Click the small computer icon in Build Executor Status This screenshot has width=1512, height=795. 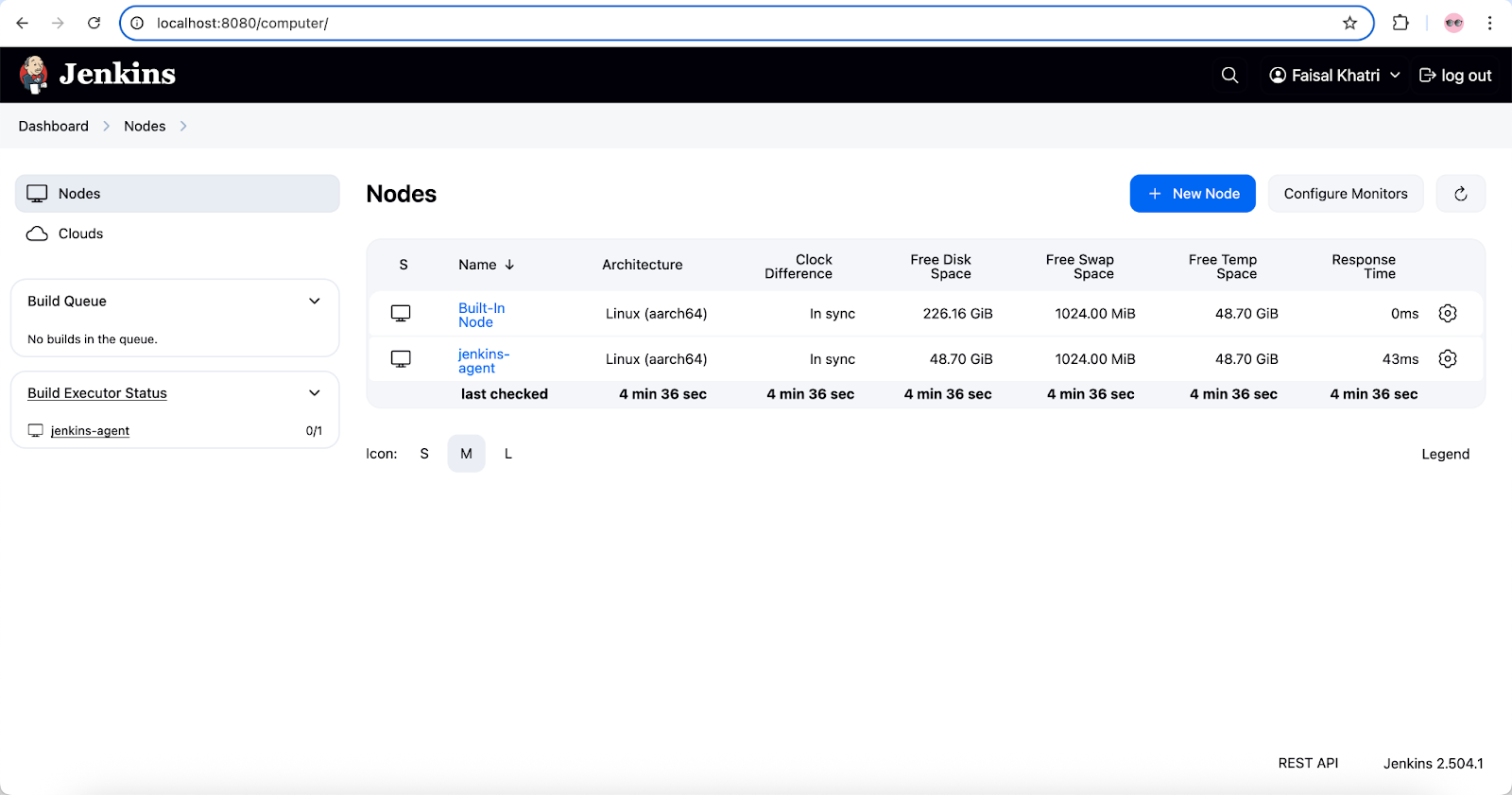click(36, 430)
